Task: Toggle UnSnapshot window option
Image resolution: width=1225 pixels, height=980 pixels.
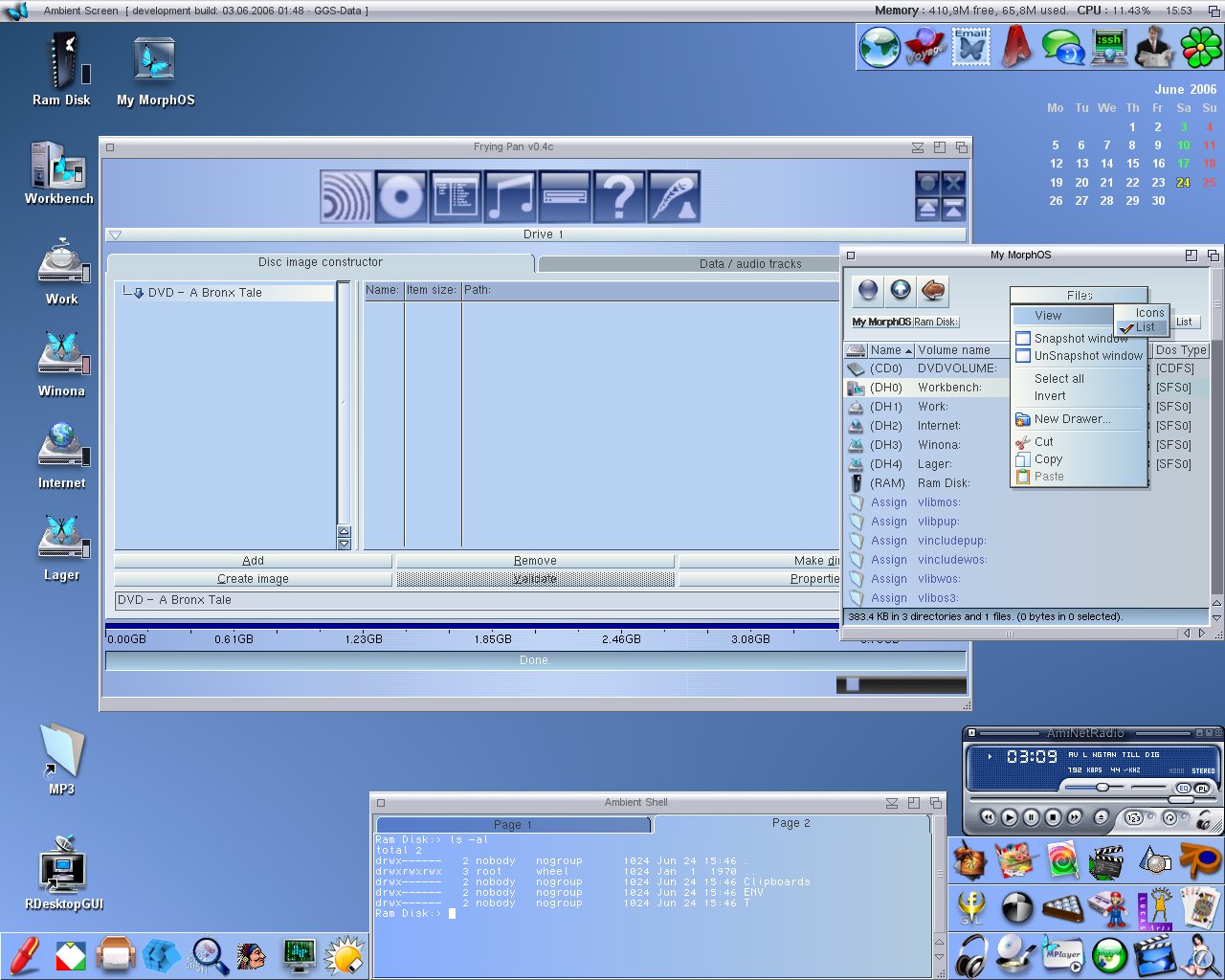Action: pyautogui.click(x=1080, y=355)
